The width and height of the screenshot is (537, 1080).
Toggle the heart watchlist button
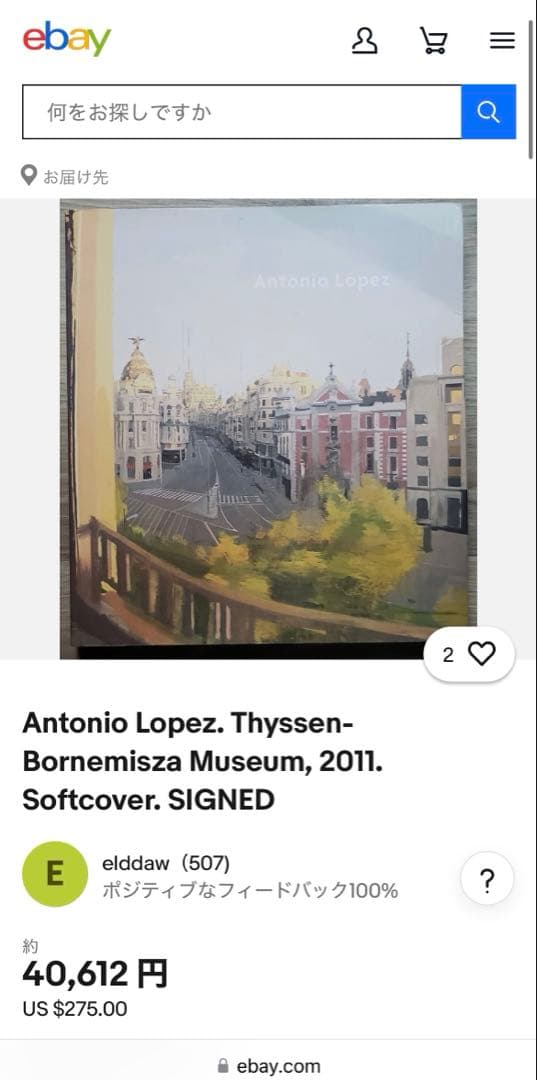click(x=481, y=654)
